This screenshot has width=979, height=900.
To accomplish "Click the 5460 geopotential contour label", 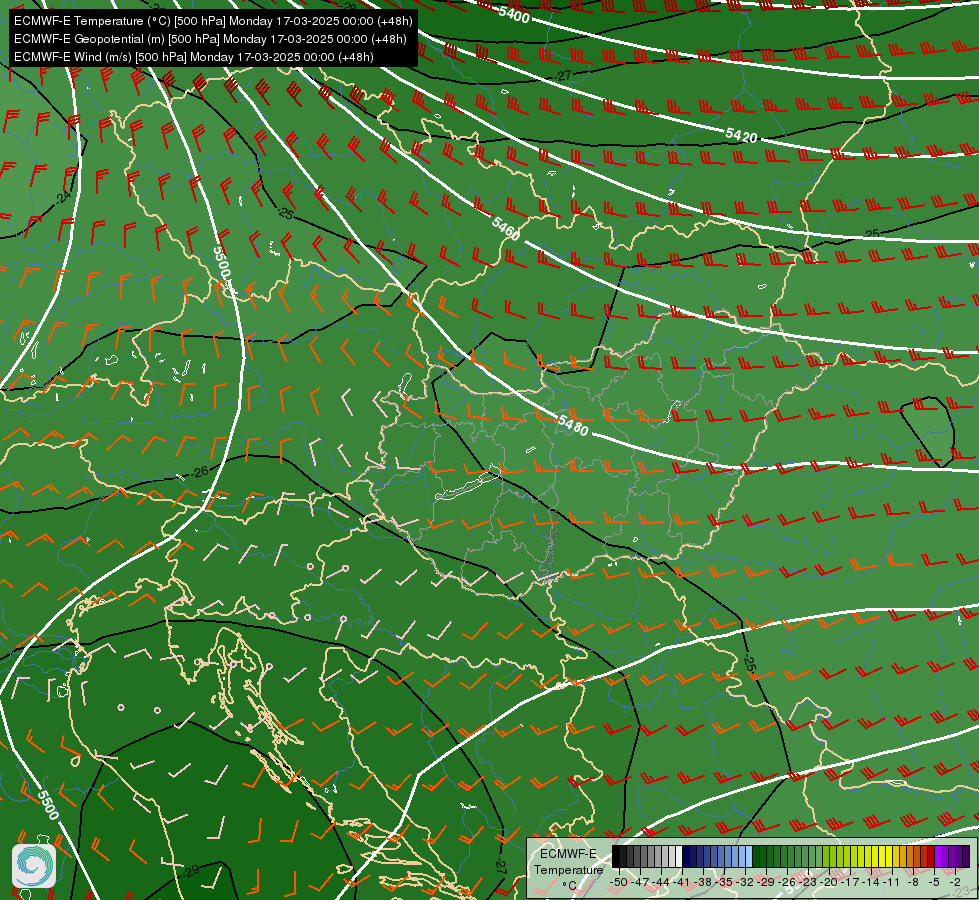I will tap(506, 228).
